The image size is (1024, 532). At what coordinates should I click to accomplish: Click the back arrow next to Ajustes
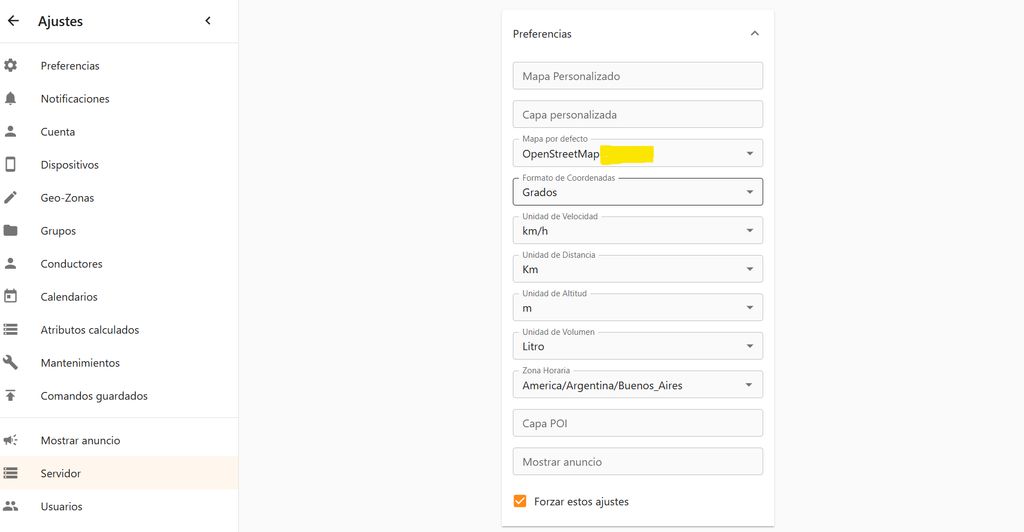point(13,21)
